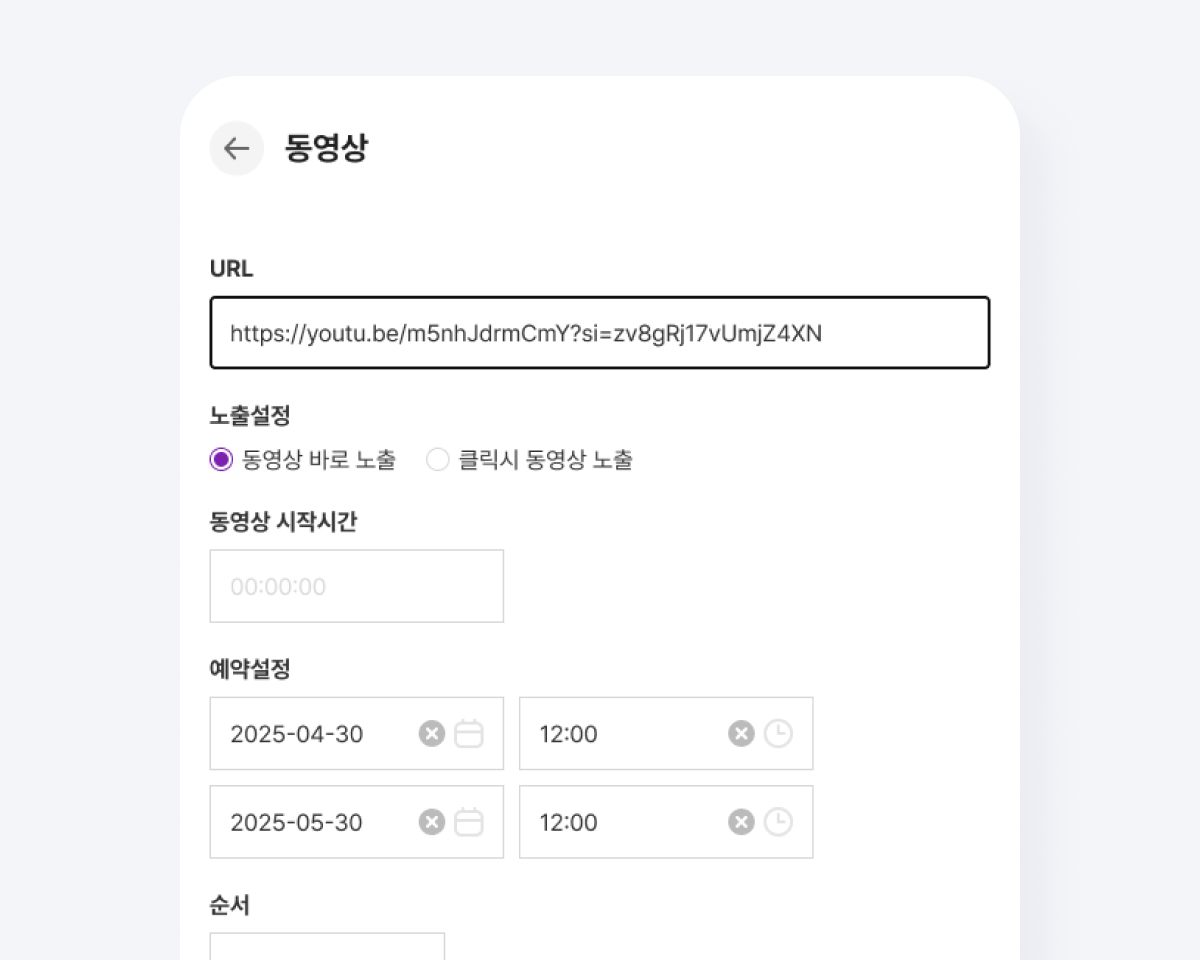Go back using the arrow beside 동영상
The height and width of the screenshot is (960, 1200).
pyautogui.click(x=236, y=148)
